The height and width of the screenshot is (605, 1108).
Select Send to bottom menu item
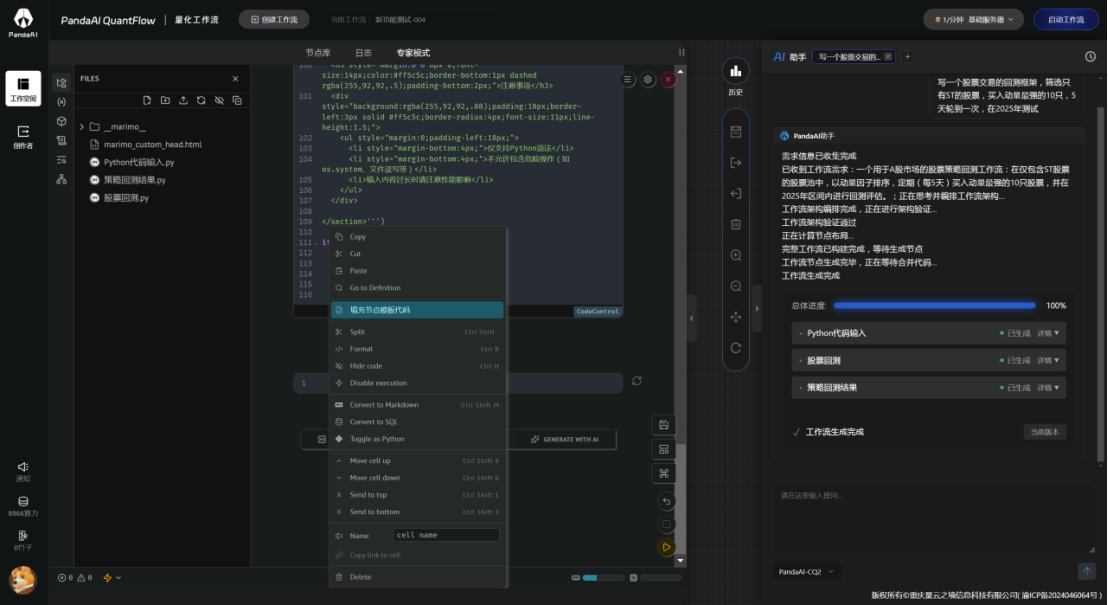[x=417, y=512]
